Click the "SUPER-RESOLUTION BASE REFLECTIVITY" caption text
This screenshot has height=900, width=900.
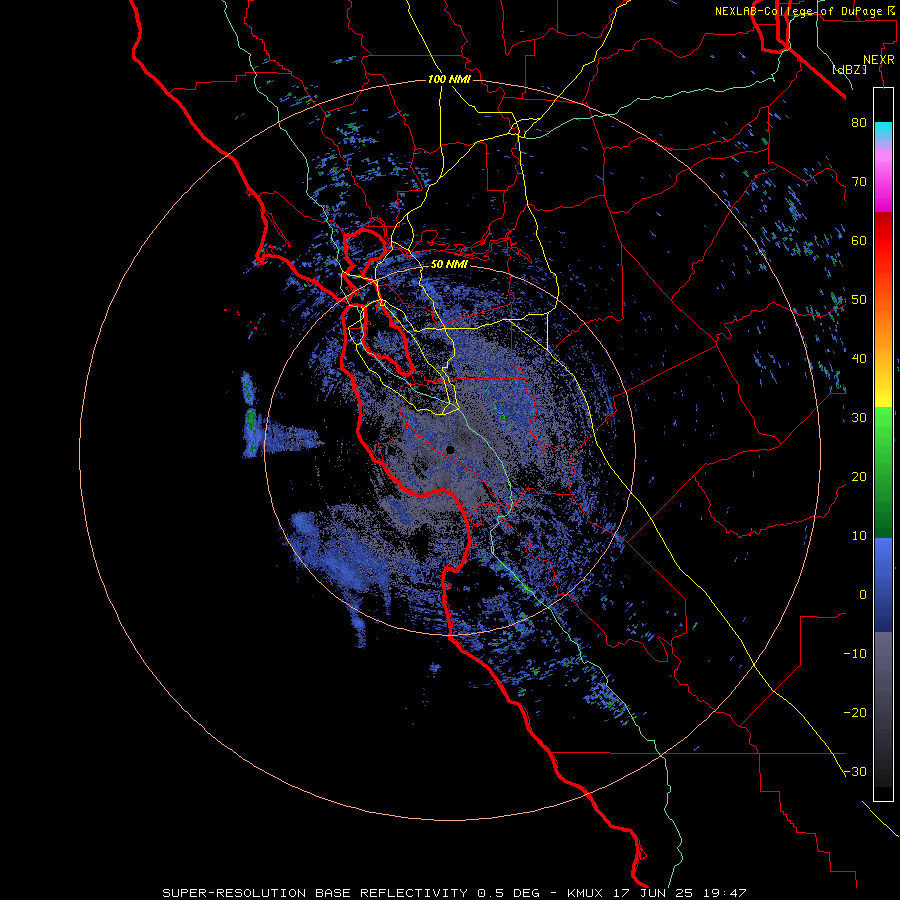(x=315, y=893)
